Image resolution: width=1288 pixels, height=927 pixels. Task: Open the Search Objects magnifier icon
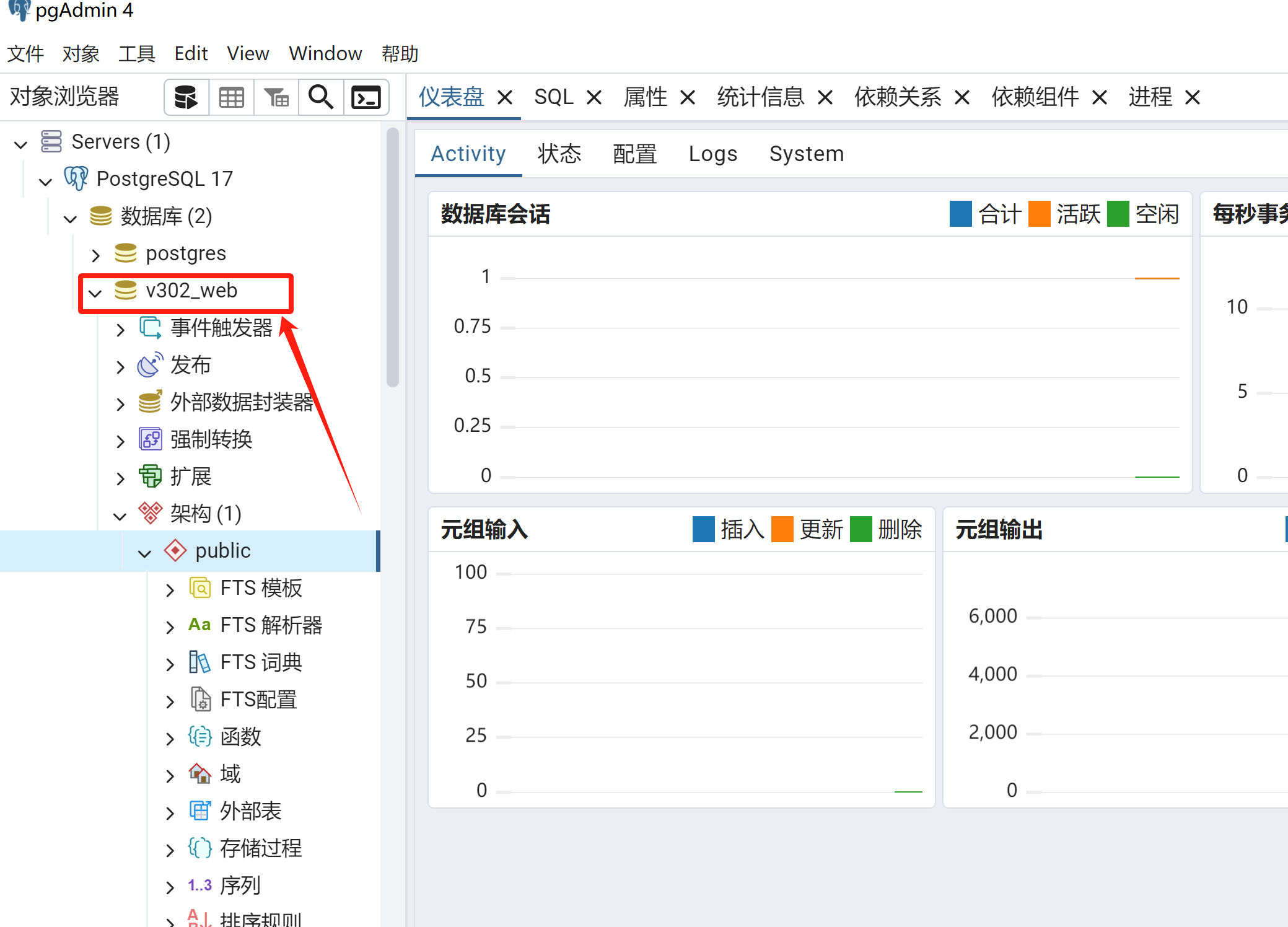click(321, 97)
